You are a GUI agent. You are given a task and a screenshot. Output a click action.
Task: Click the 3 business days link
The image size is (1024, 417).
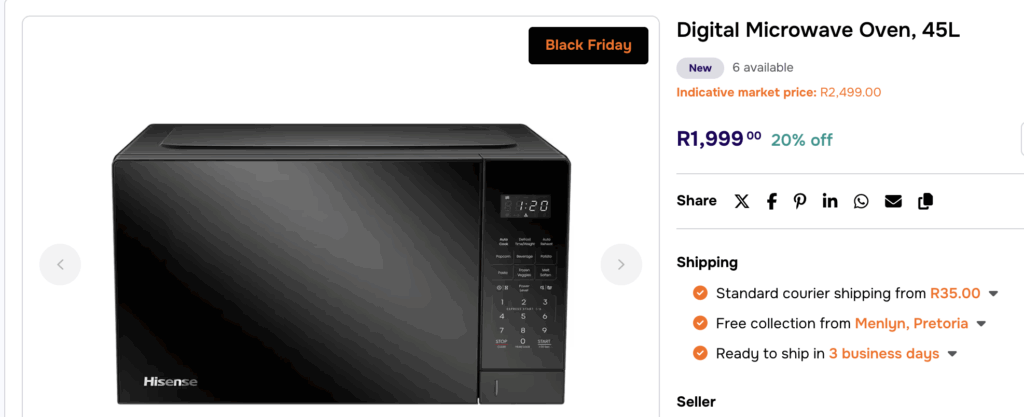pyautogui.click(x=884, y=354)
